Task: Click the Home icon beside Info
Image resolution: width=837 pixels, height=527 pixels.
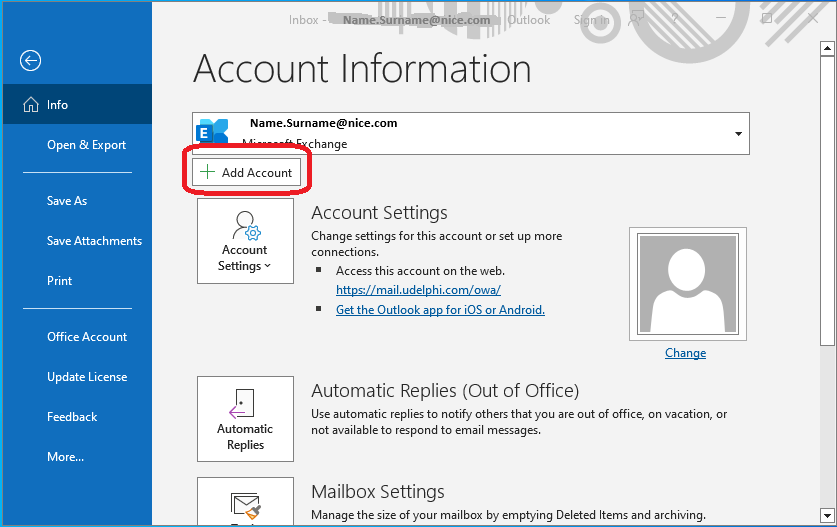Action: [31, 105]
